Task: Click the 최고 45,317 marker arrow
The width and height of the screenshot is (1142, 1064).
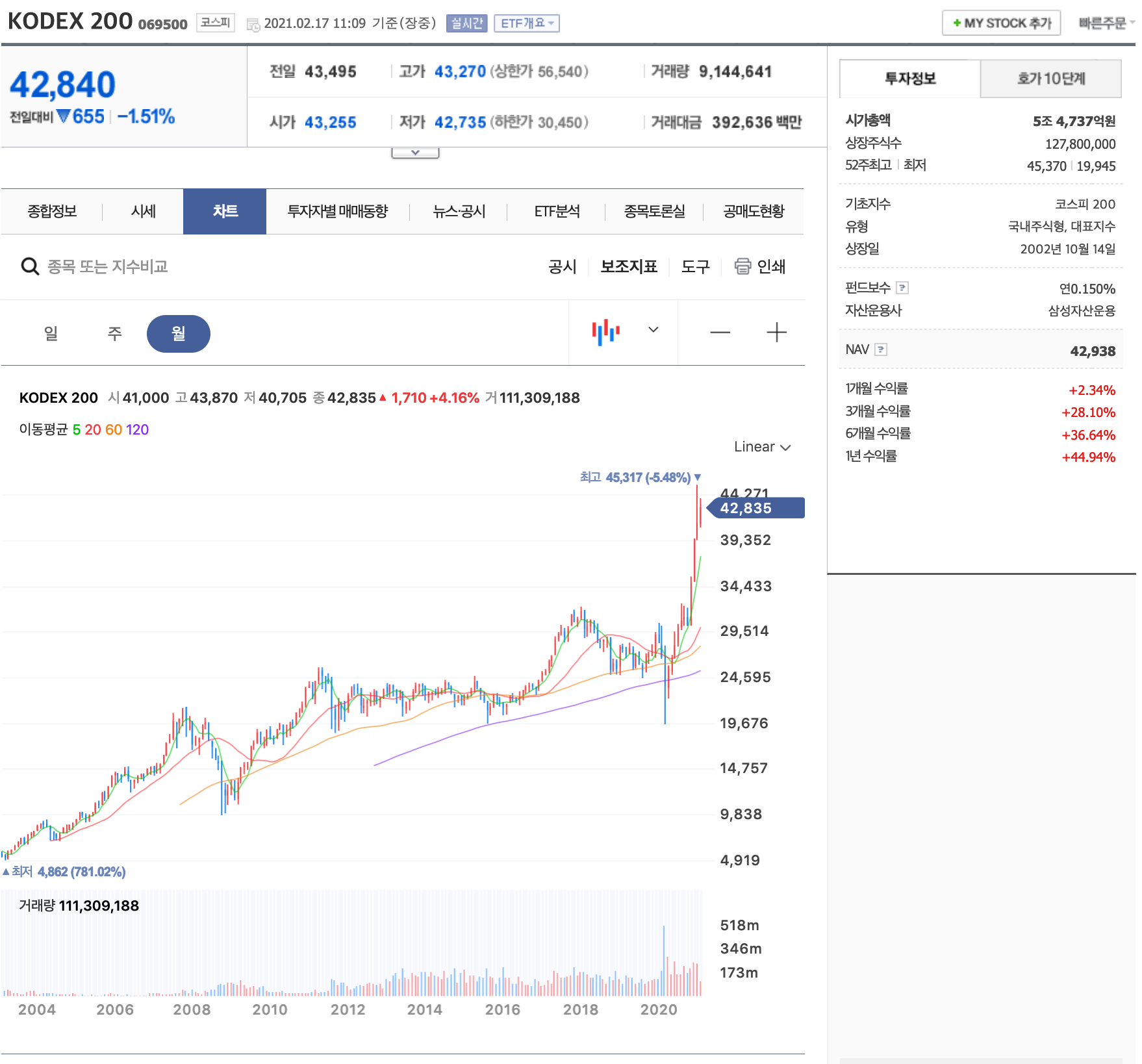Action: click(697, 477)
